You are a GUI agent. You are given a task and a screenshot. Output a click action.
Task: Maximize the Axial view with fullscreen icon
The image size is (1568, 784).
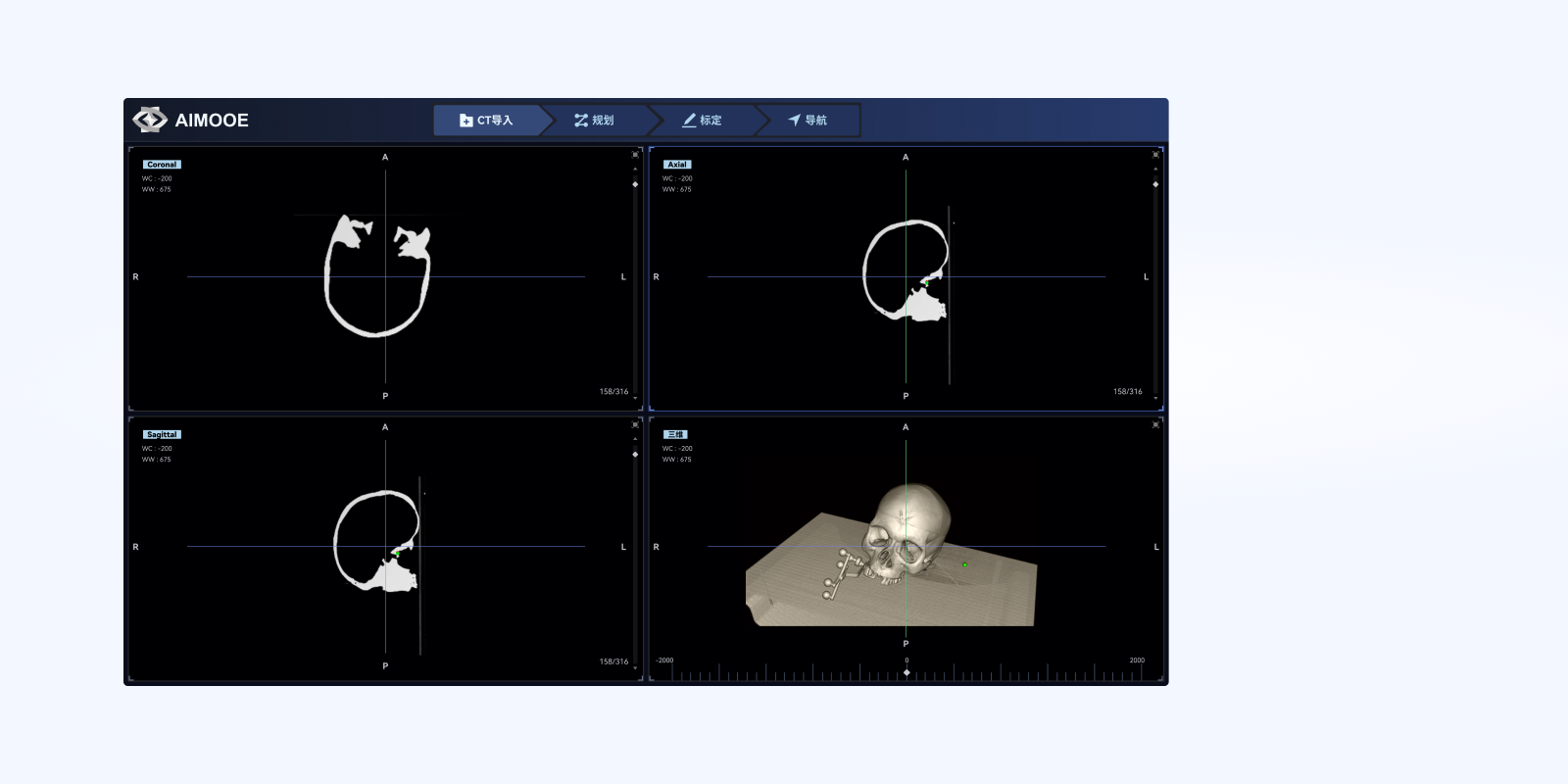pos(1155,155)
